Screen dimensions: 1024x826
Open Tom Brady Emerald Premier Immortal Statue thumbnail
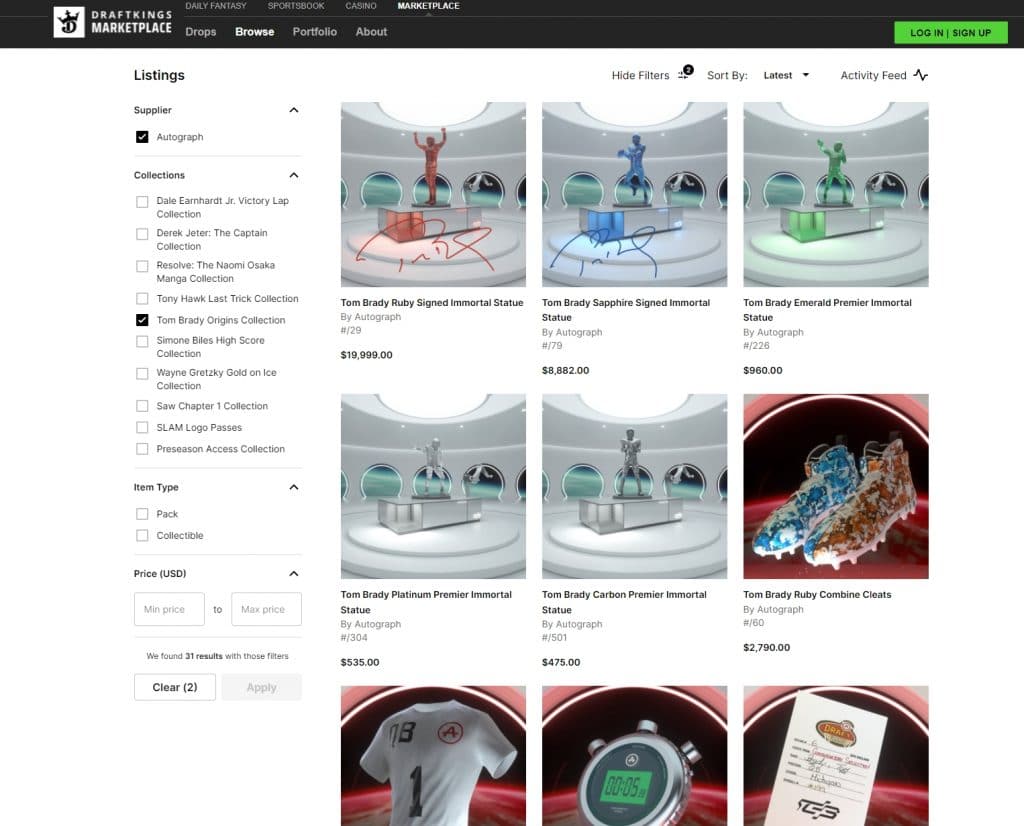tap(836, 194)
